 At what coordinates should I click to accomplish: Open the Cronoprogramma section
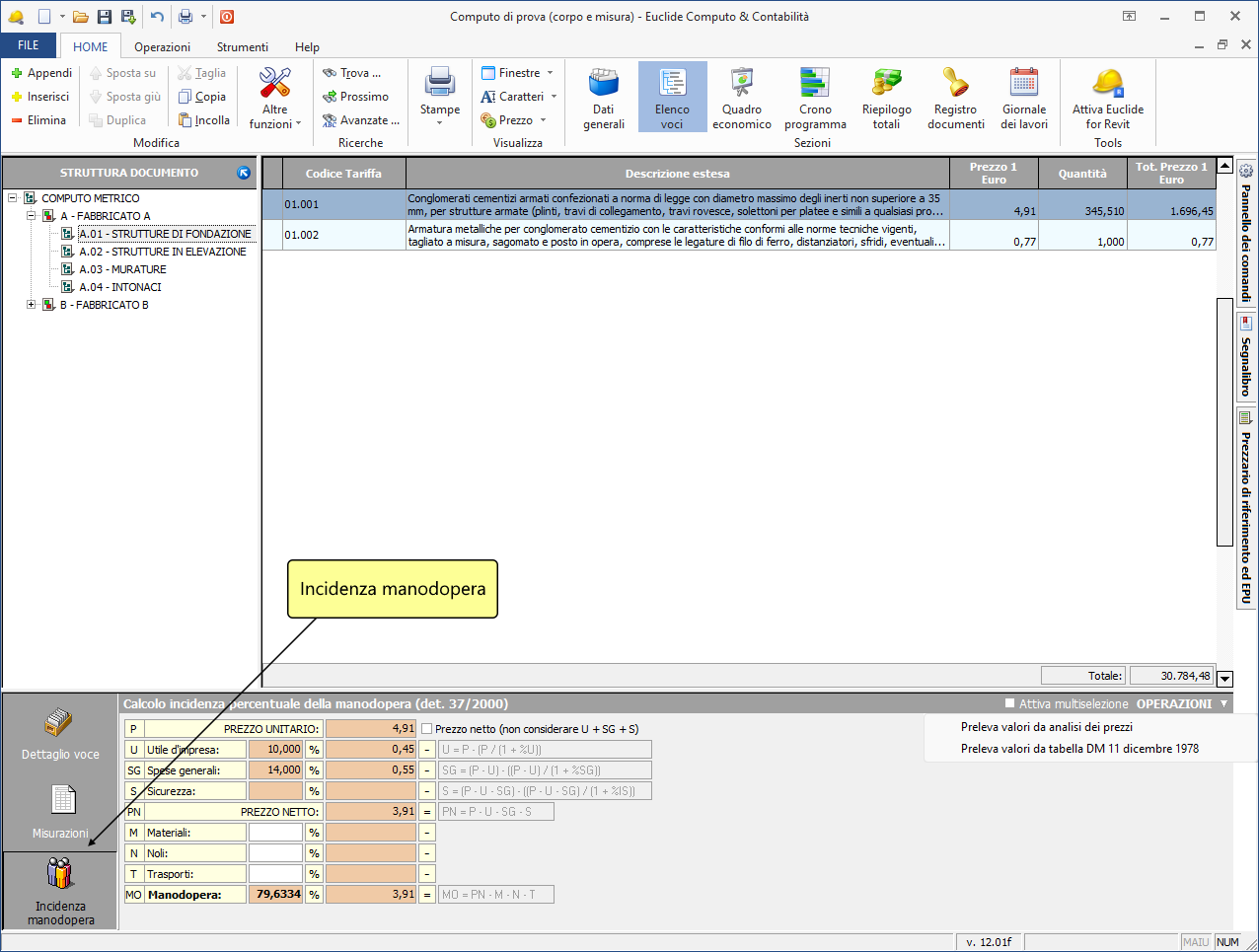(x=815, y=98)
